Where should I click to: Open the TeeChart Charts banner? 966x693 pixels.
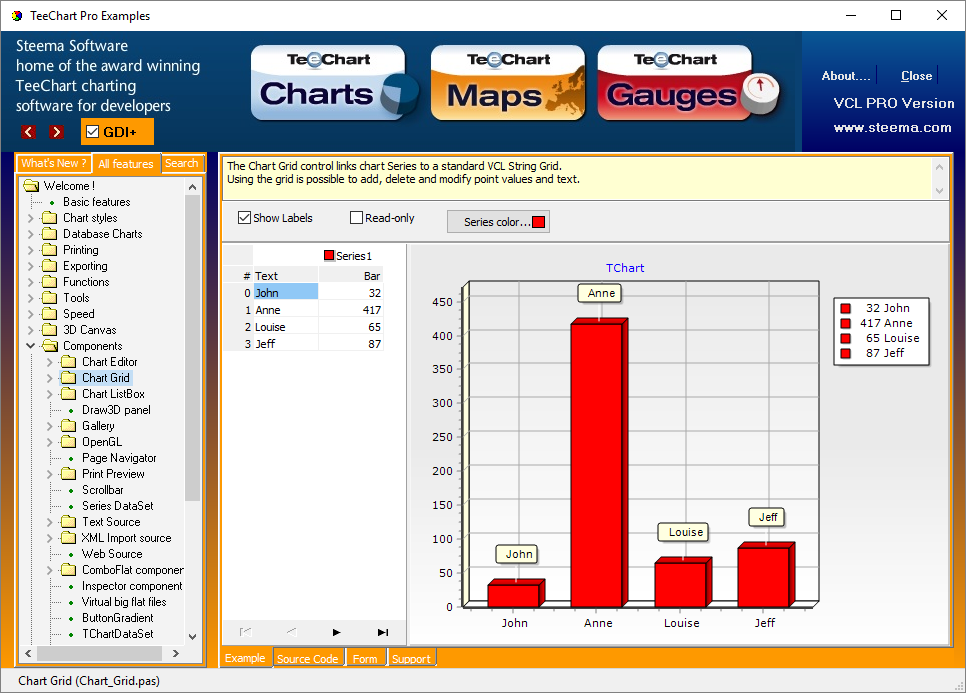pyautogui.click(x=333, y=83)
